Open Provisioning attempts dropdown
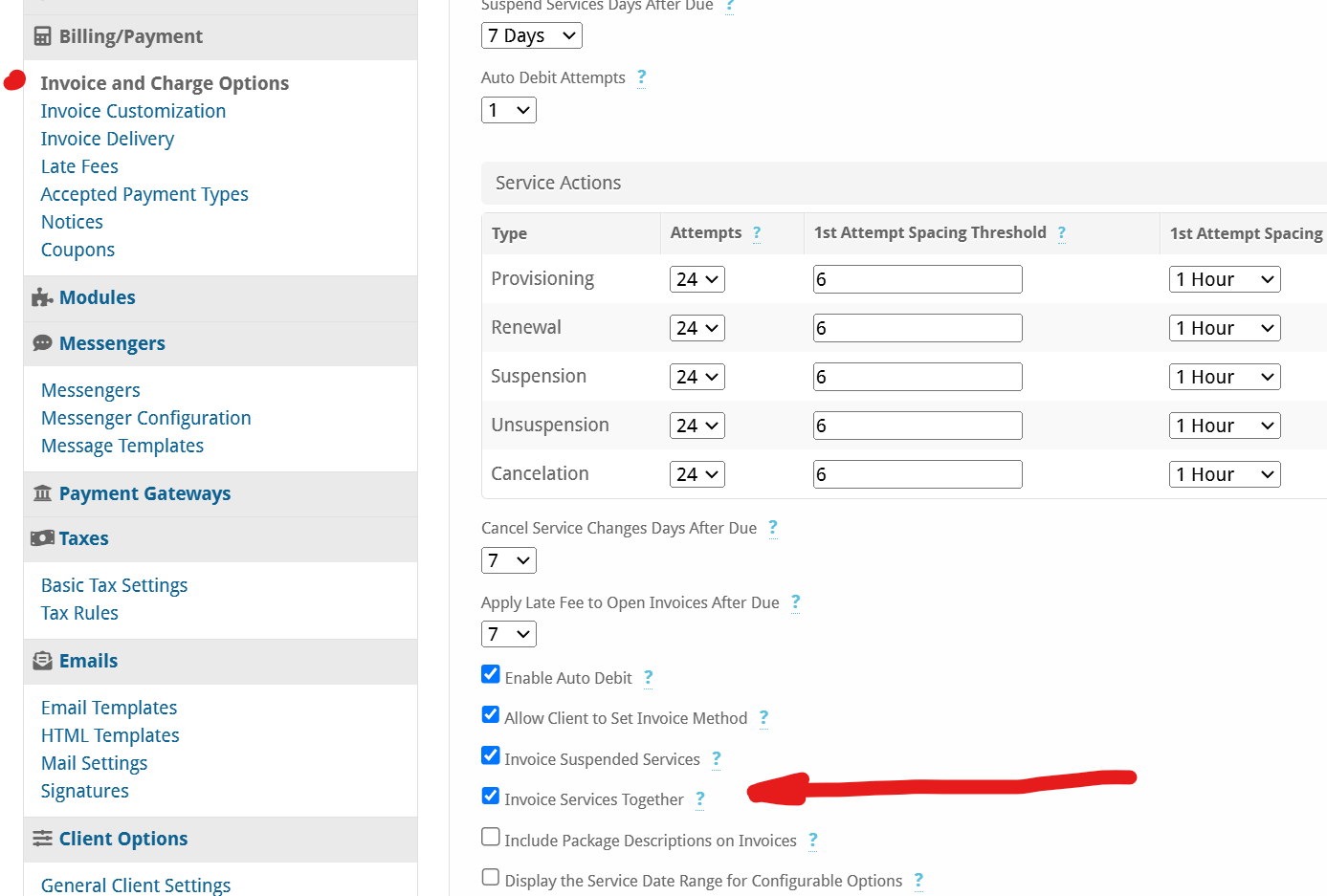The height and width of the screenshot is (896, 1327). pos(697,279)
